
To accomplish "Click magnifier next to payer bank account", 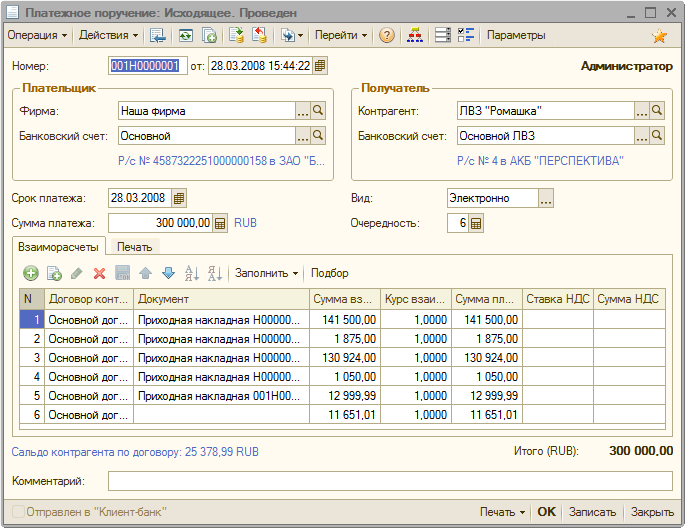I will coord(318,136).
